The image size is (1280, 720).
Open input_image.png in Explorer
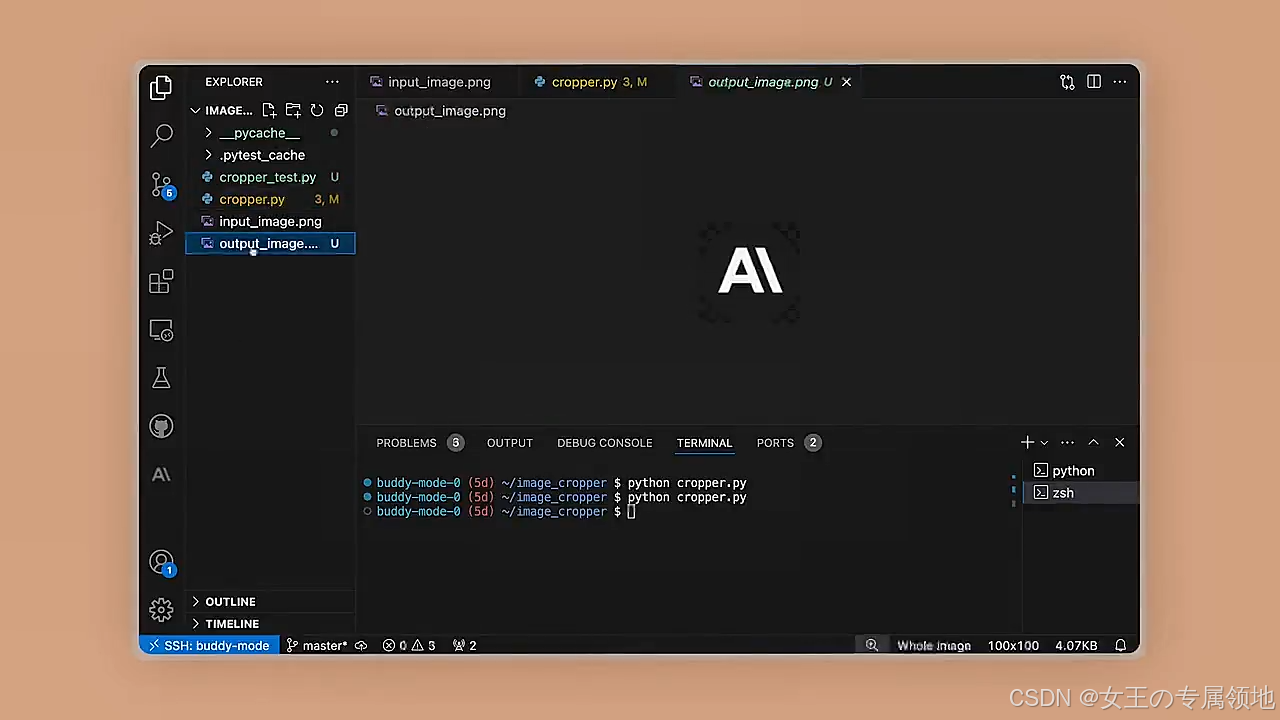[270, 221]
